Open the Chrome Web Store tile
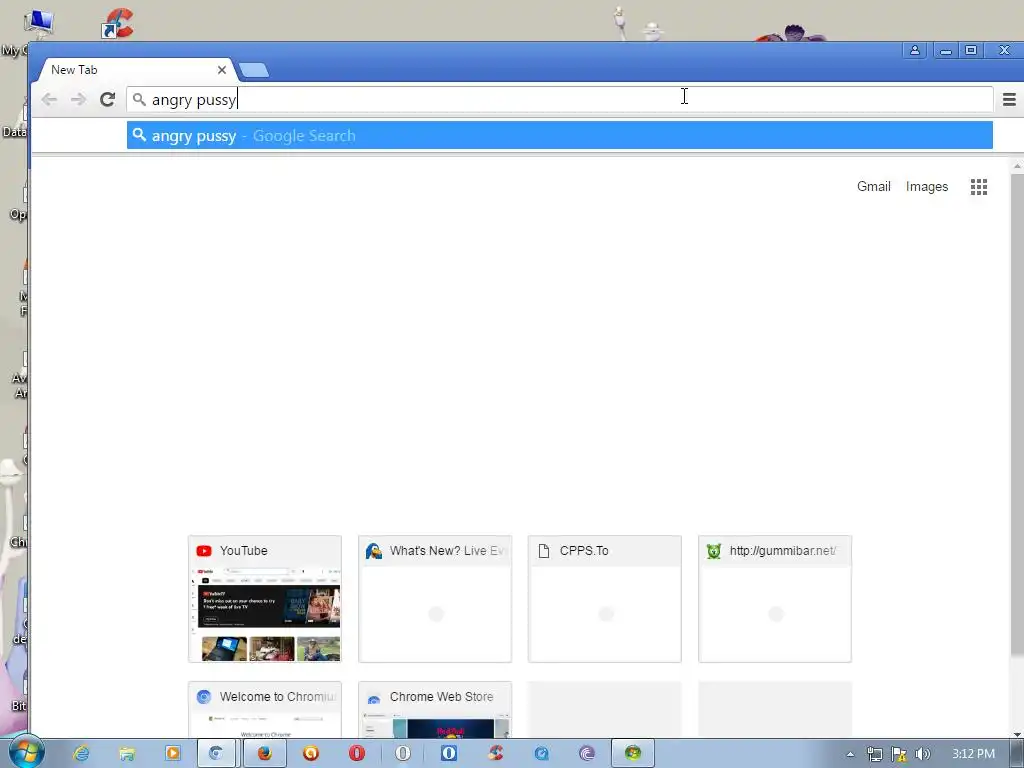 coord(435,710)
